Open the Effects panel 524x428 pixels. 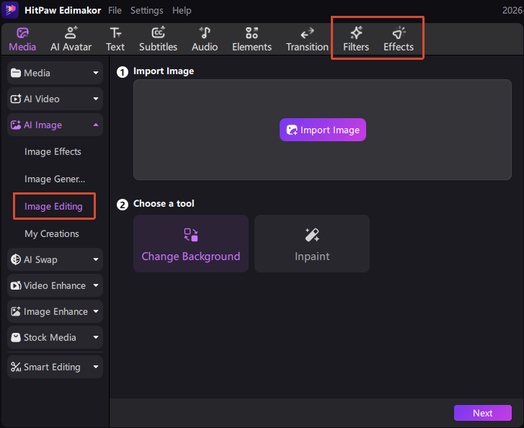pos(398,39)
